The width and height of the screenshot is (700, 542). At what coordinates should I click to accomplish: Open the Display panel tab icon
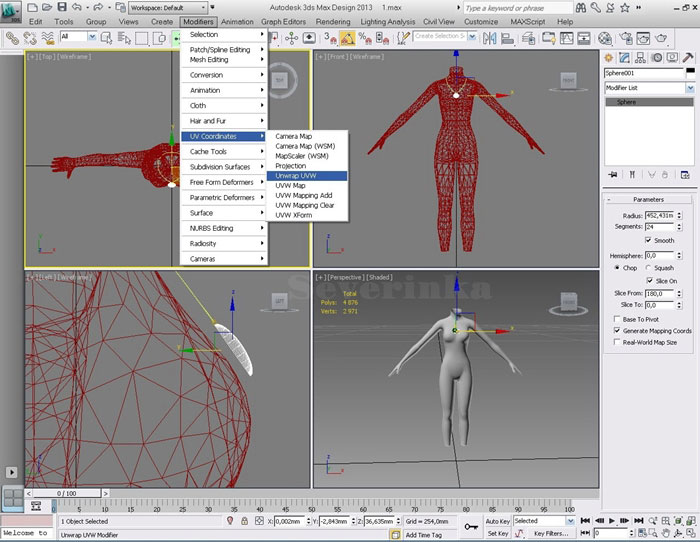[672, 58]
